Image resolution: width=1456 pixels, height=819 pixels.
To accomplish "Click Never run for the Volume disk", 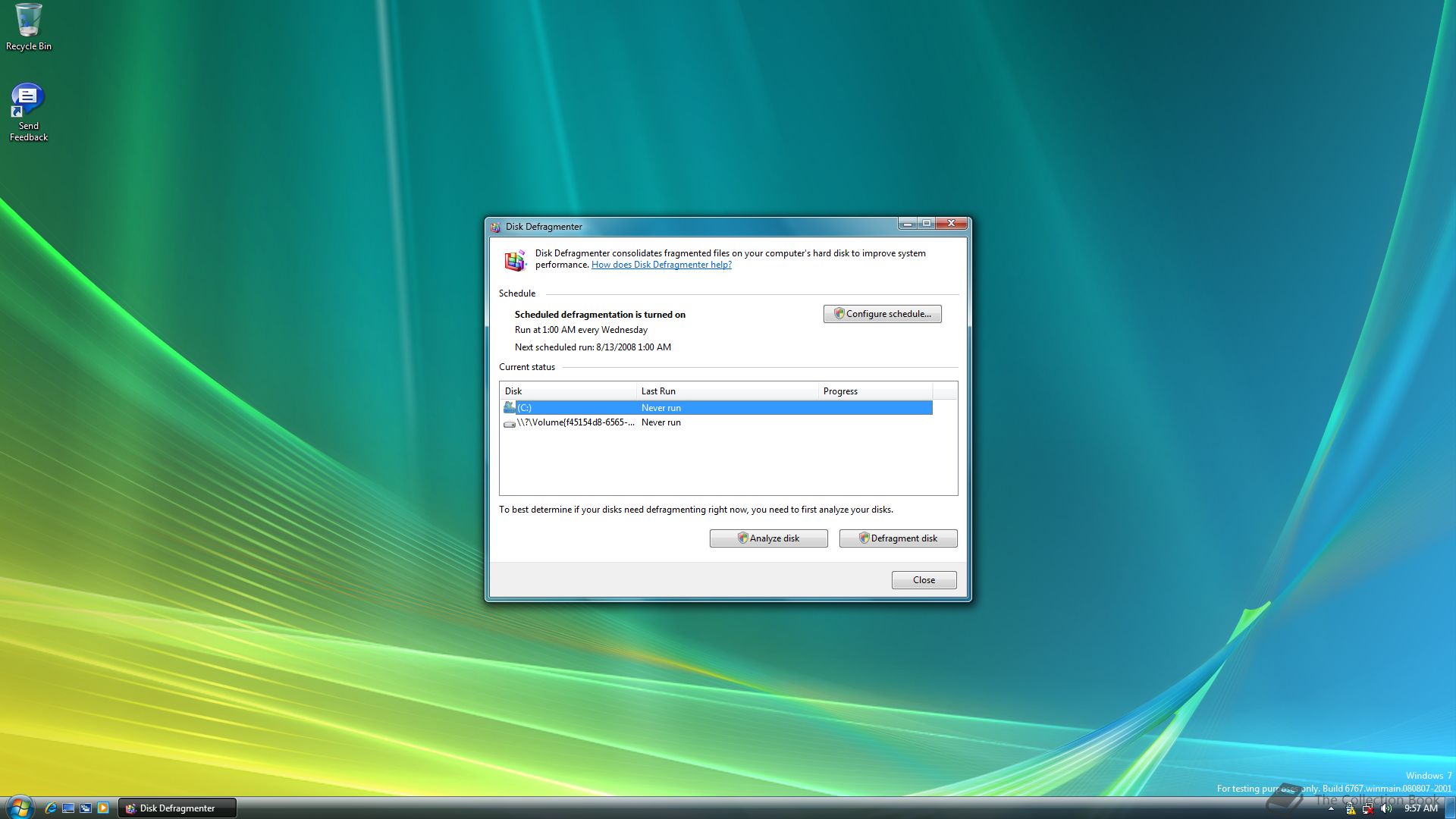I will [661, 422].
